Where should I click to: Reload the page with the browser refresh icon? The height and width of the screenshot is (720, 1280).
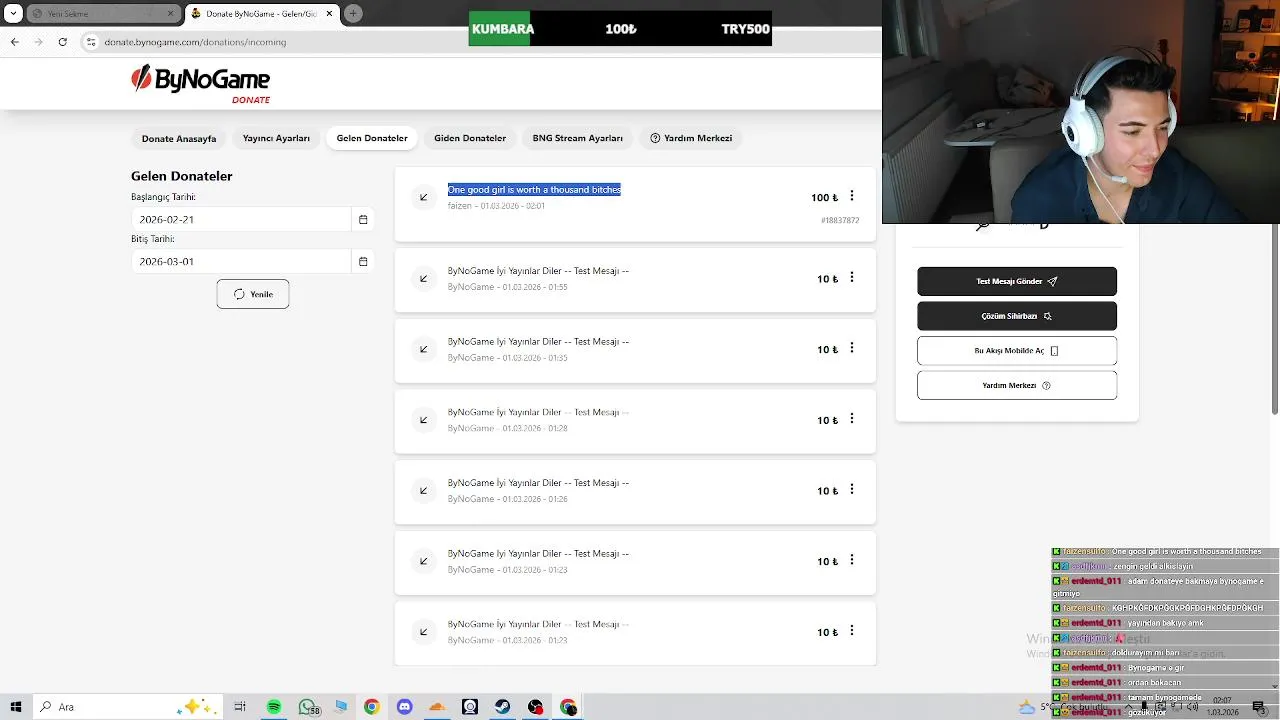(63, 42)
